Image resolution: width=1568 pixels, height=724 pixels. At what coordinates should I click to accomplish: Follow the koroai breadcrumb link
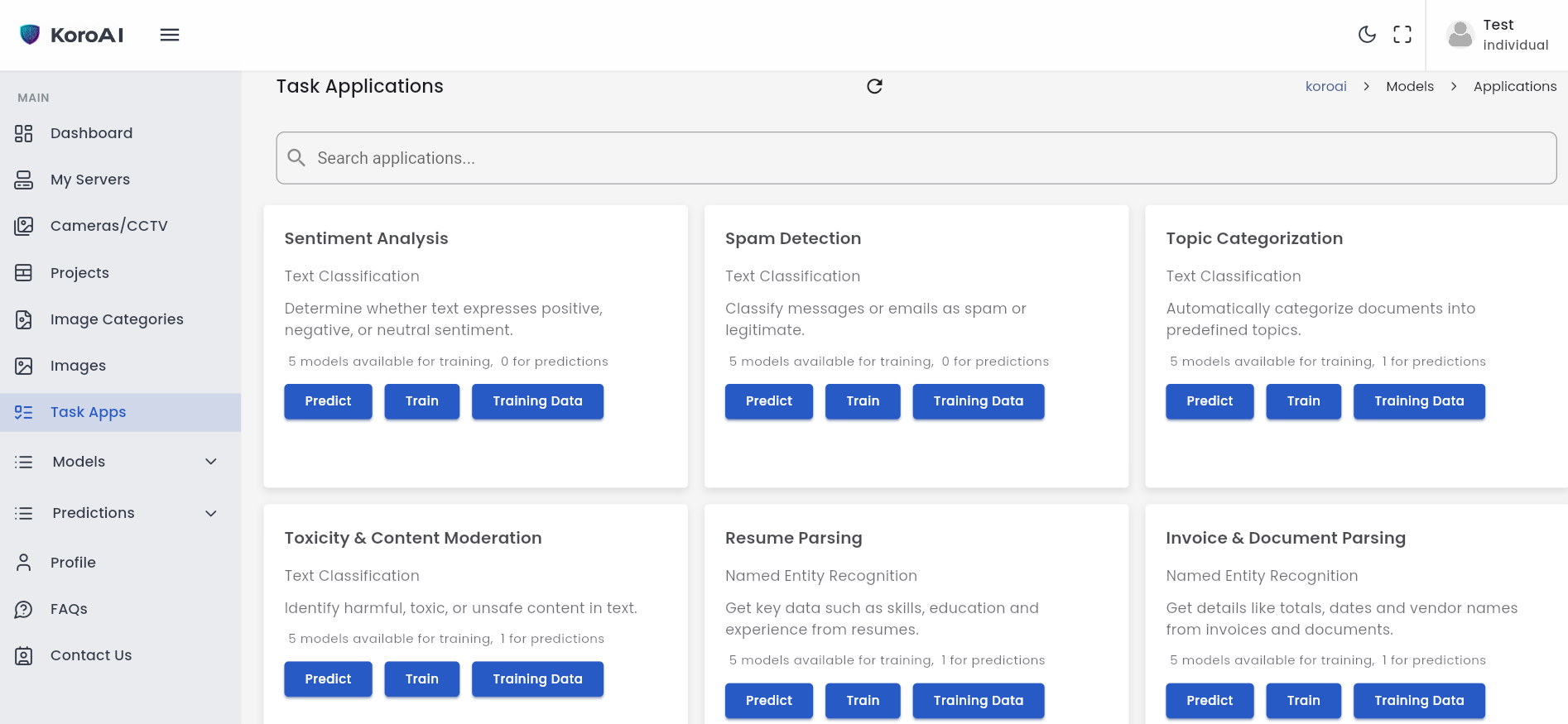point(1325,87)
